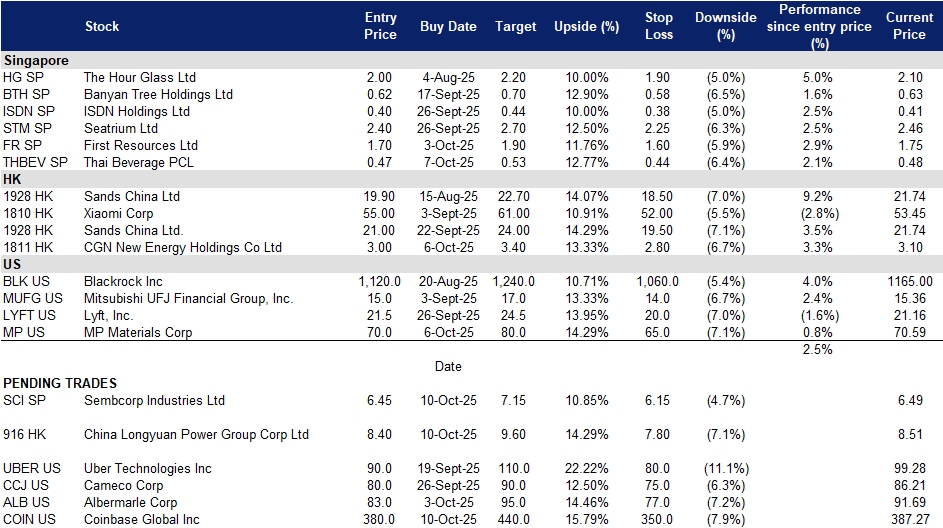This screenshot has width=943, height=528.
Task: Click the Xiaomi Corp name
Action: coord(118,213)
